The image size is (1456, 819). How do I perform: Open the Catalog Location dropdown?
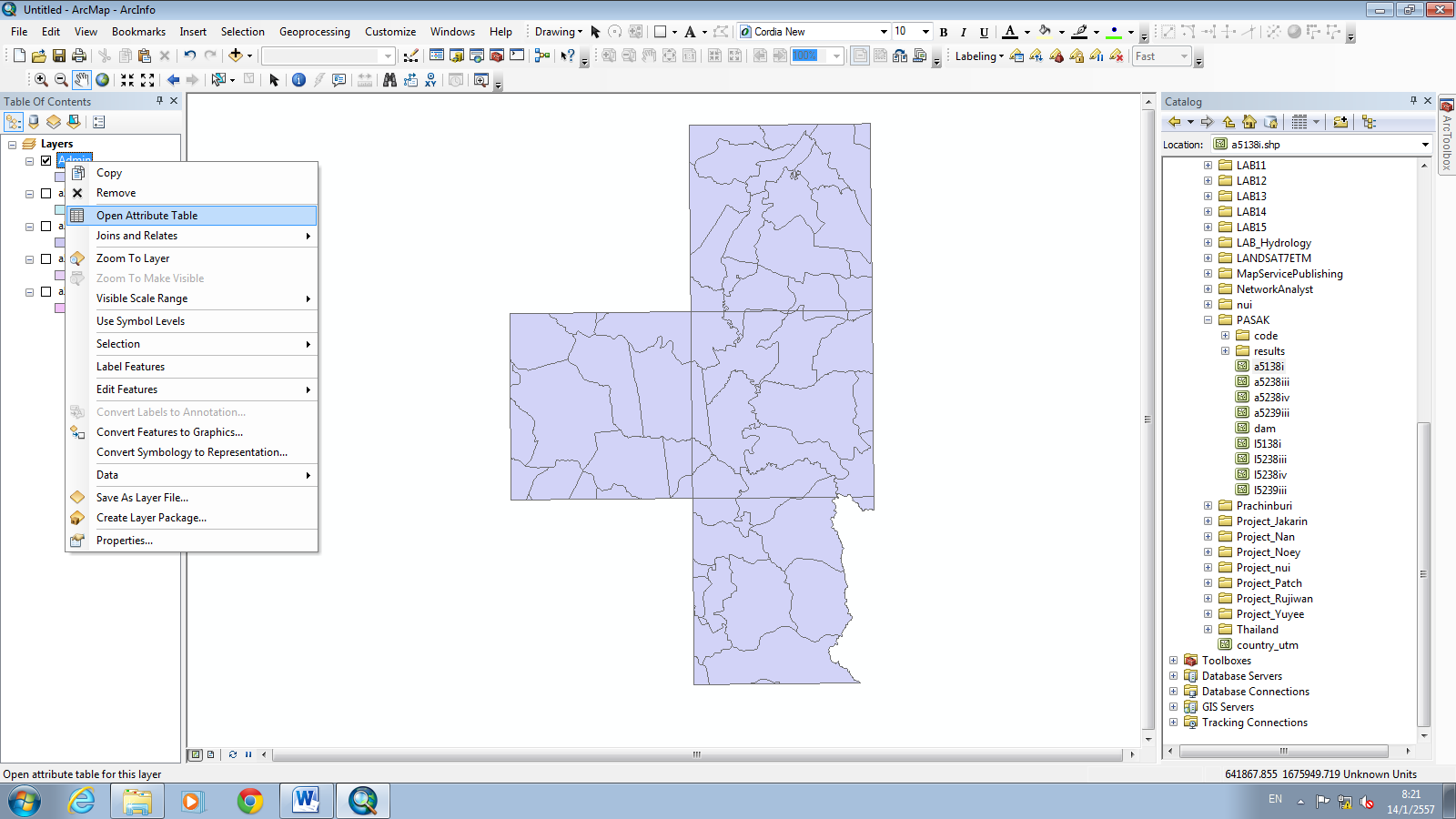point(1425,145)
